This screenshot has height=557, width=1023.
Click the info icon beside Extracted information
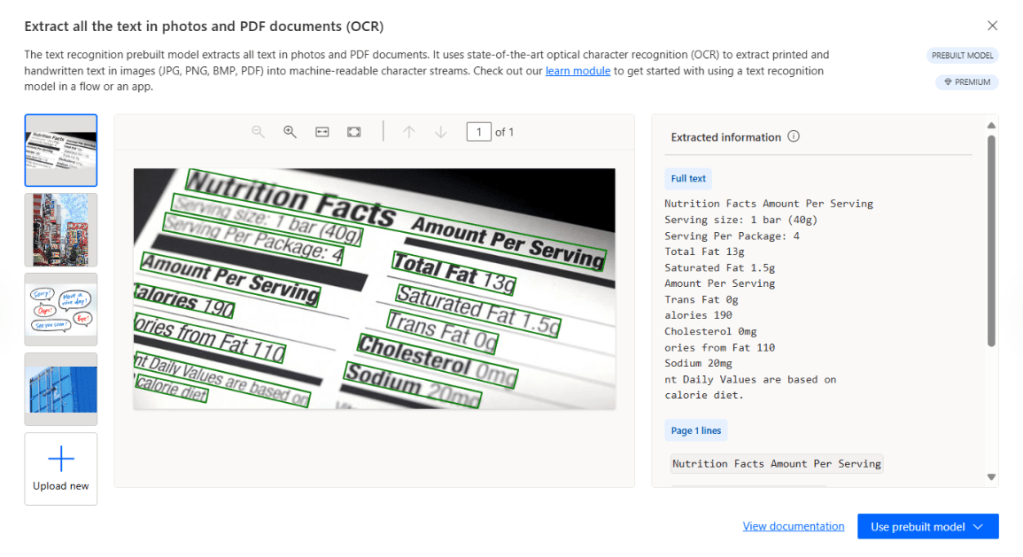point(793,137)
